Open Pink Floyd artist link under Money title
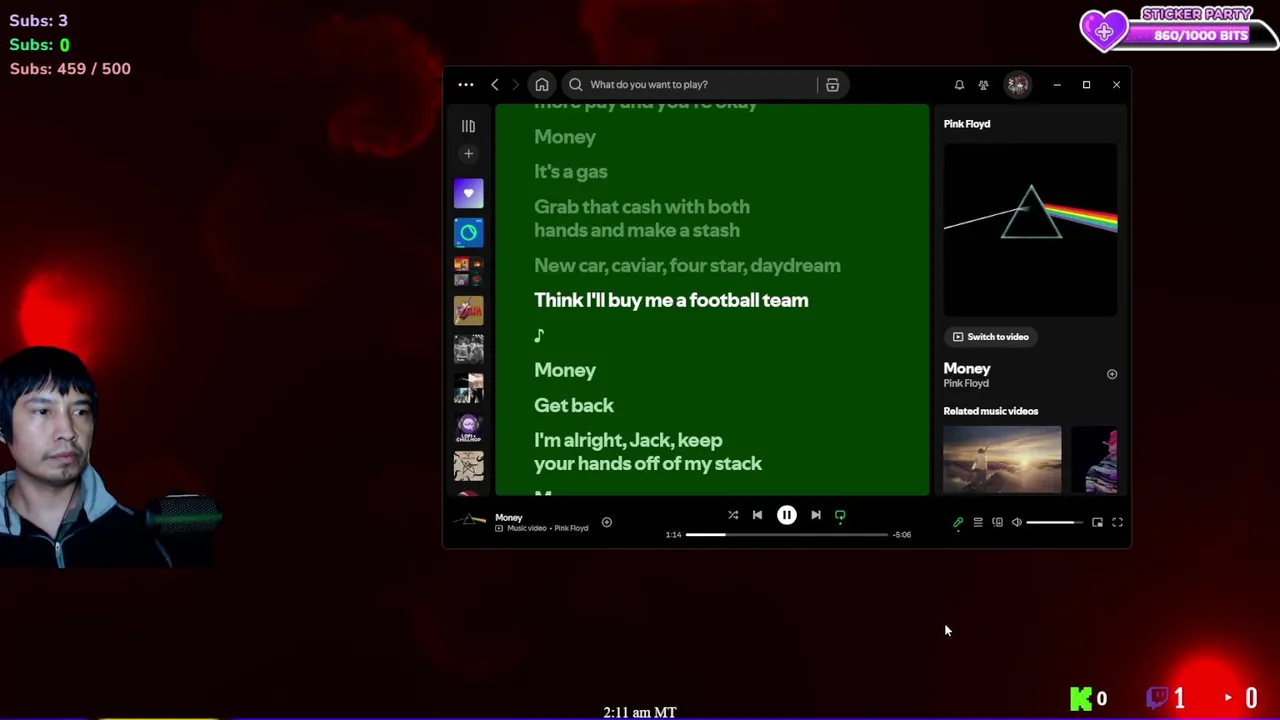Viewport: 1280px width, 720px height. 966,384
